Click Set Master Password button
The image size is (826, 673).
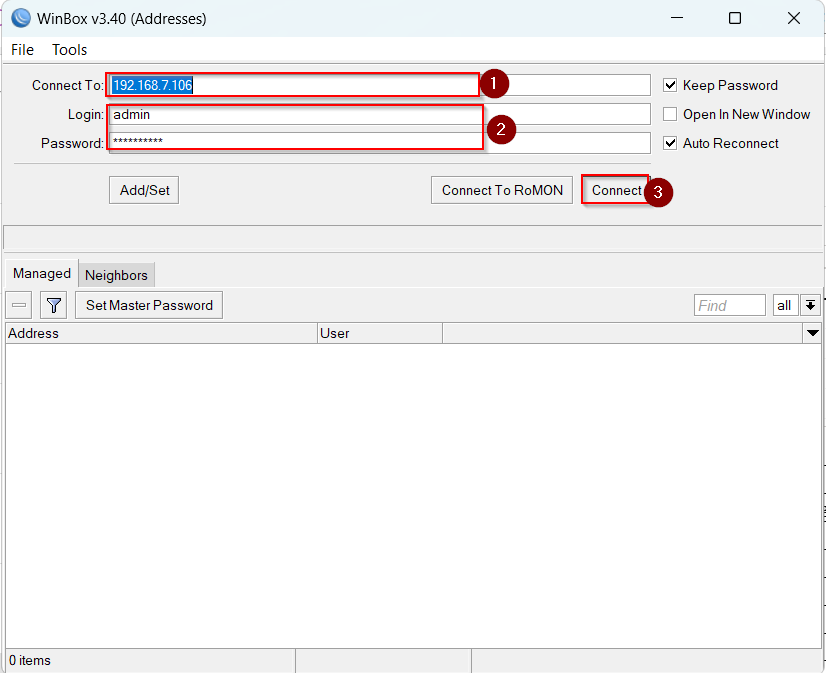point(149,305)
